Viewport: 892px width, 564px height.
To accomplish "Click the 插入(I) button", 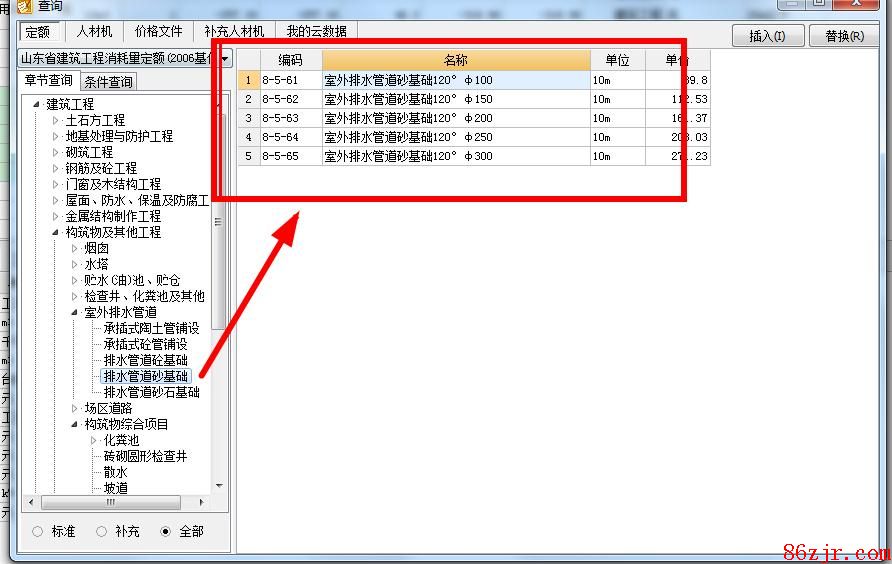I will [767, 36].
